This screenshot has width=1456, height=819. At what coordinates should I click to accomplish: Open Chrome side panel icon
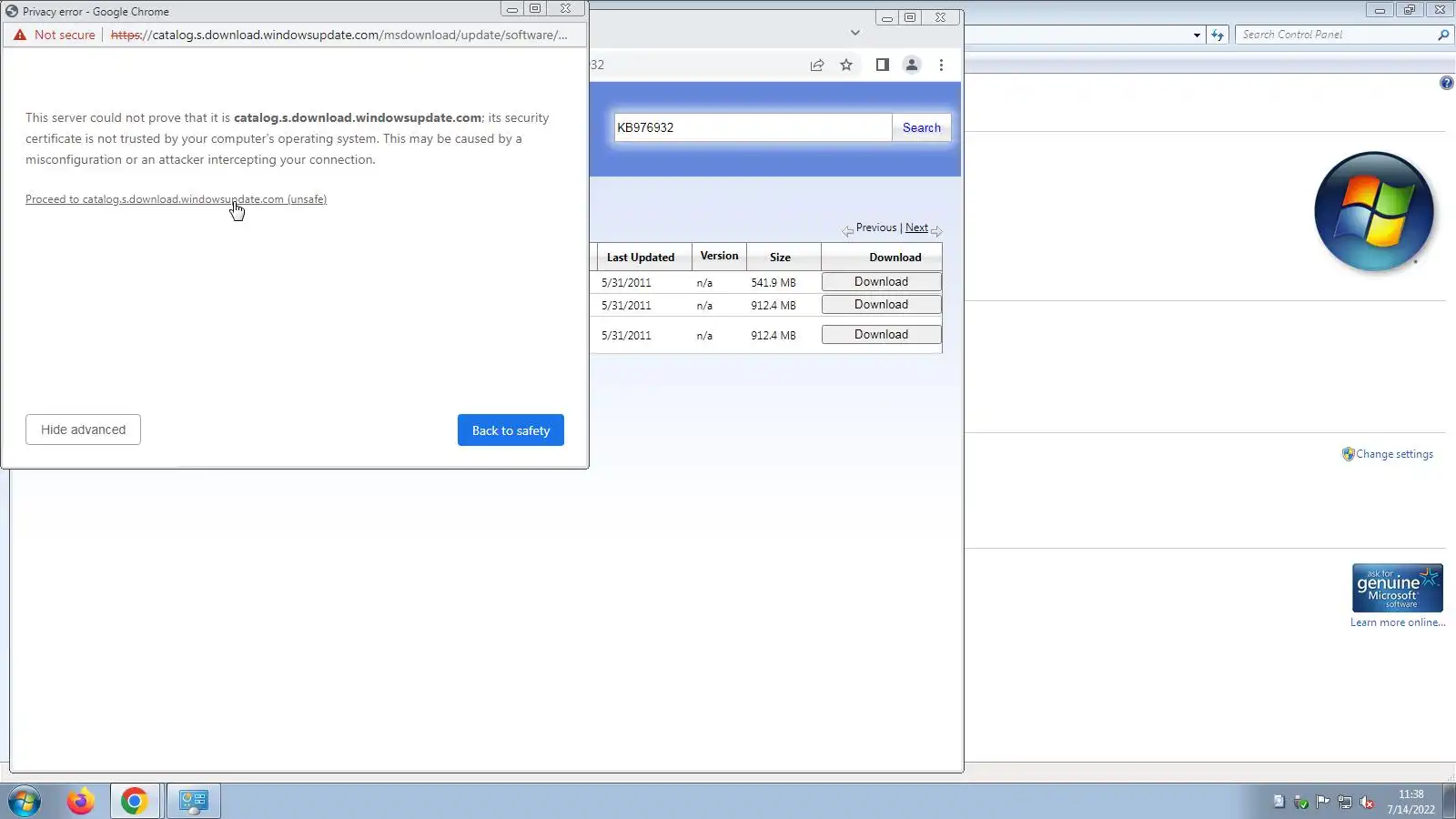click(x=882, y=65)
